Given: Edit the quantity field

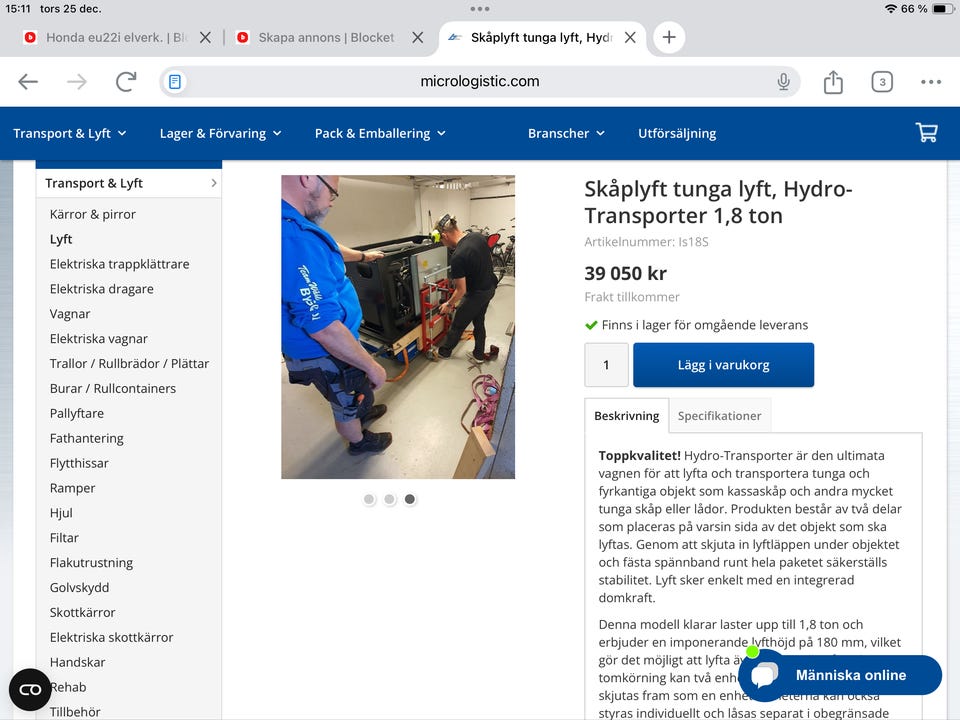Looking at the screenshot, I should tap(606, 365).
